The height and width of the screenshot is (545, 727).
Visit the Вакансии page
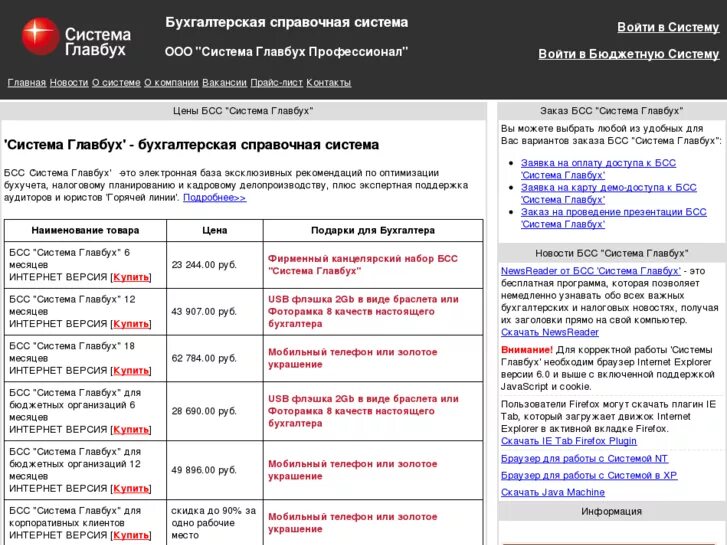point(224,83)
